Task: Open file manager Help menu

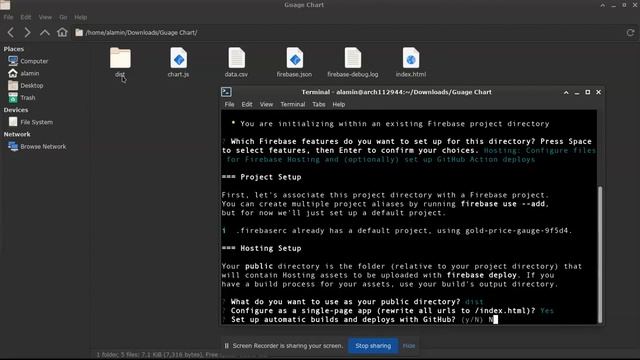Action: tap(80, 17)
